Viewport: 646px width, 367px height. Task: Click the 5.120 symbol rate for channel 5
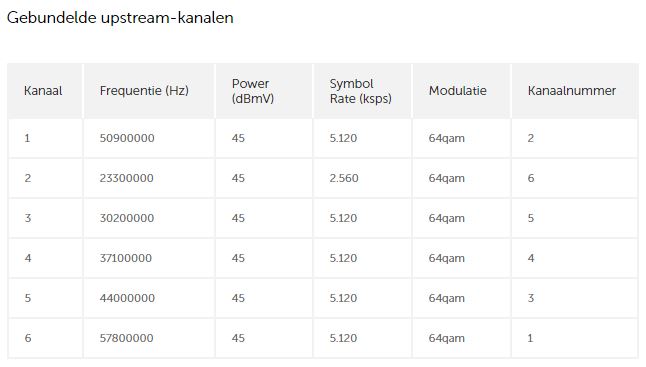click(343, 298)
